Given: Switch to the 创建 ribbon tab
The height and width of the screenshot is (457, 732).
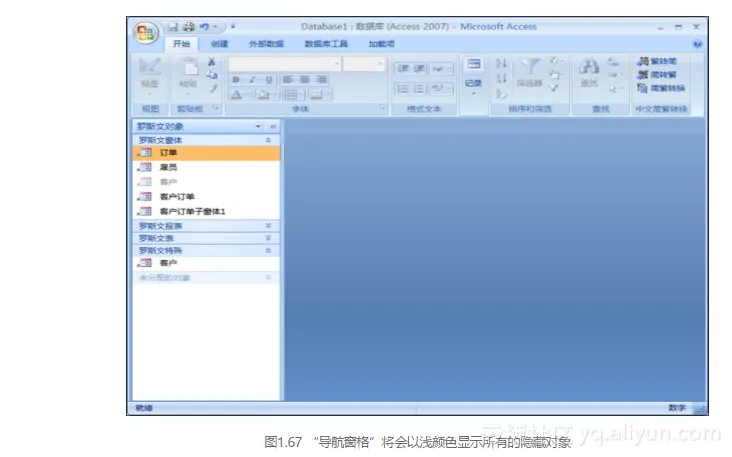Looking at the screenshot, I should click(219, 44).
